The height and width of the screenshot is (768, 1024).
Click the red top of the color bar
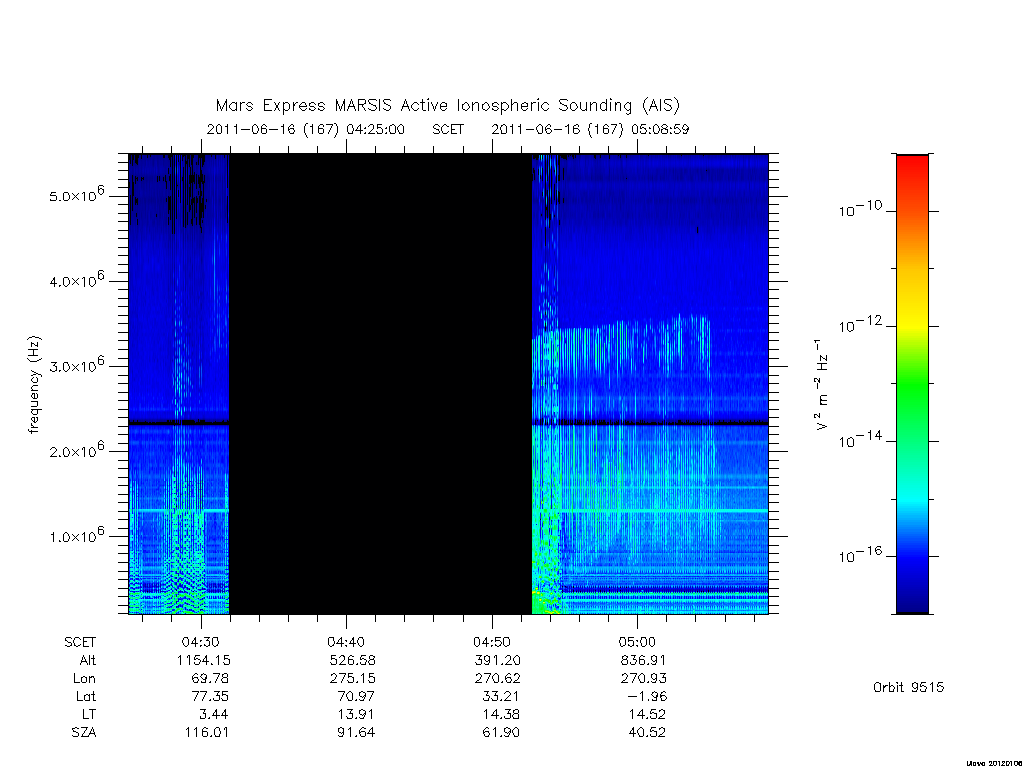[912, 170]
